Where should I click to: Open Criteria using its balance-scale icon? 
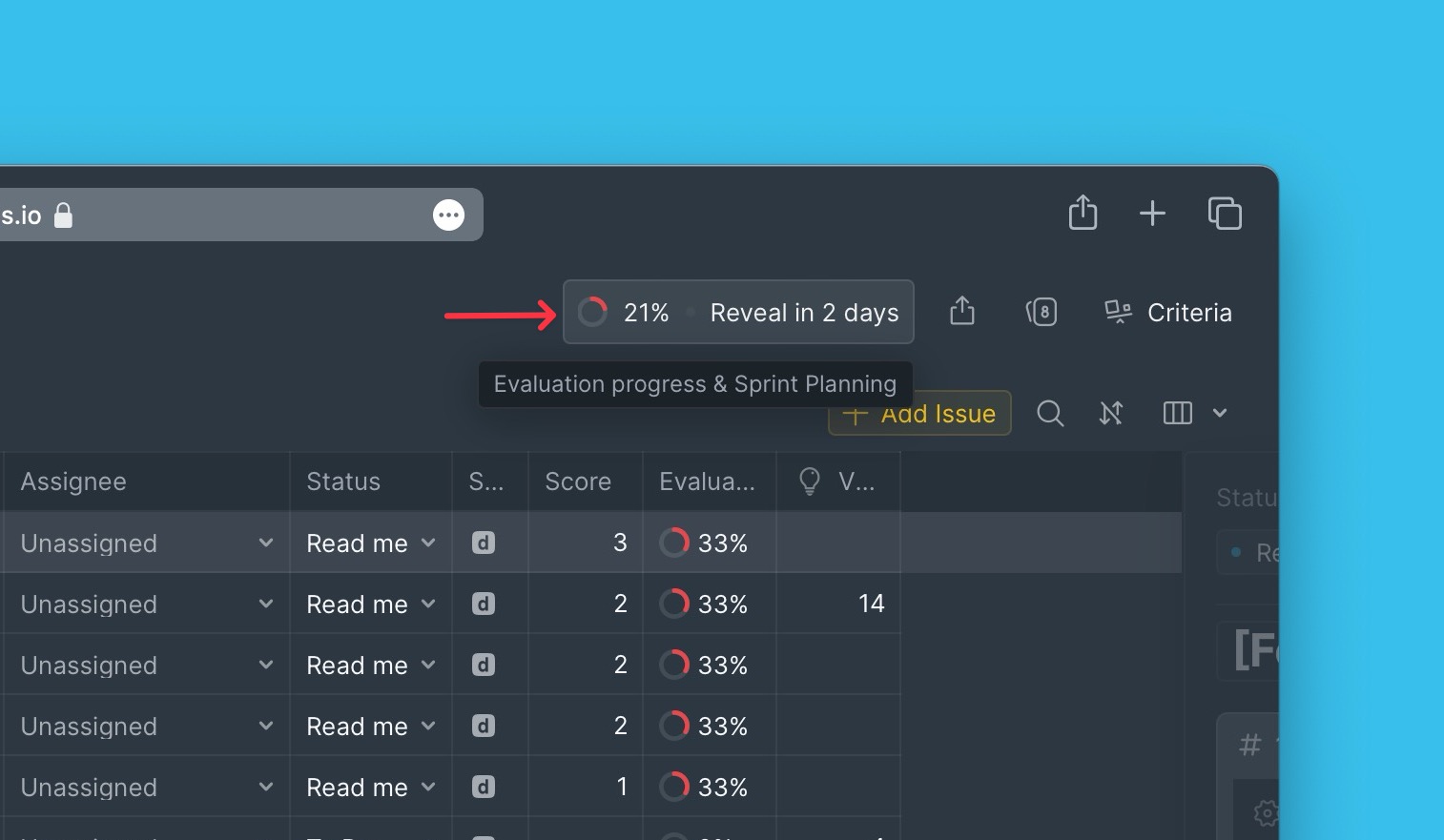click(1117, 312)
